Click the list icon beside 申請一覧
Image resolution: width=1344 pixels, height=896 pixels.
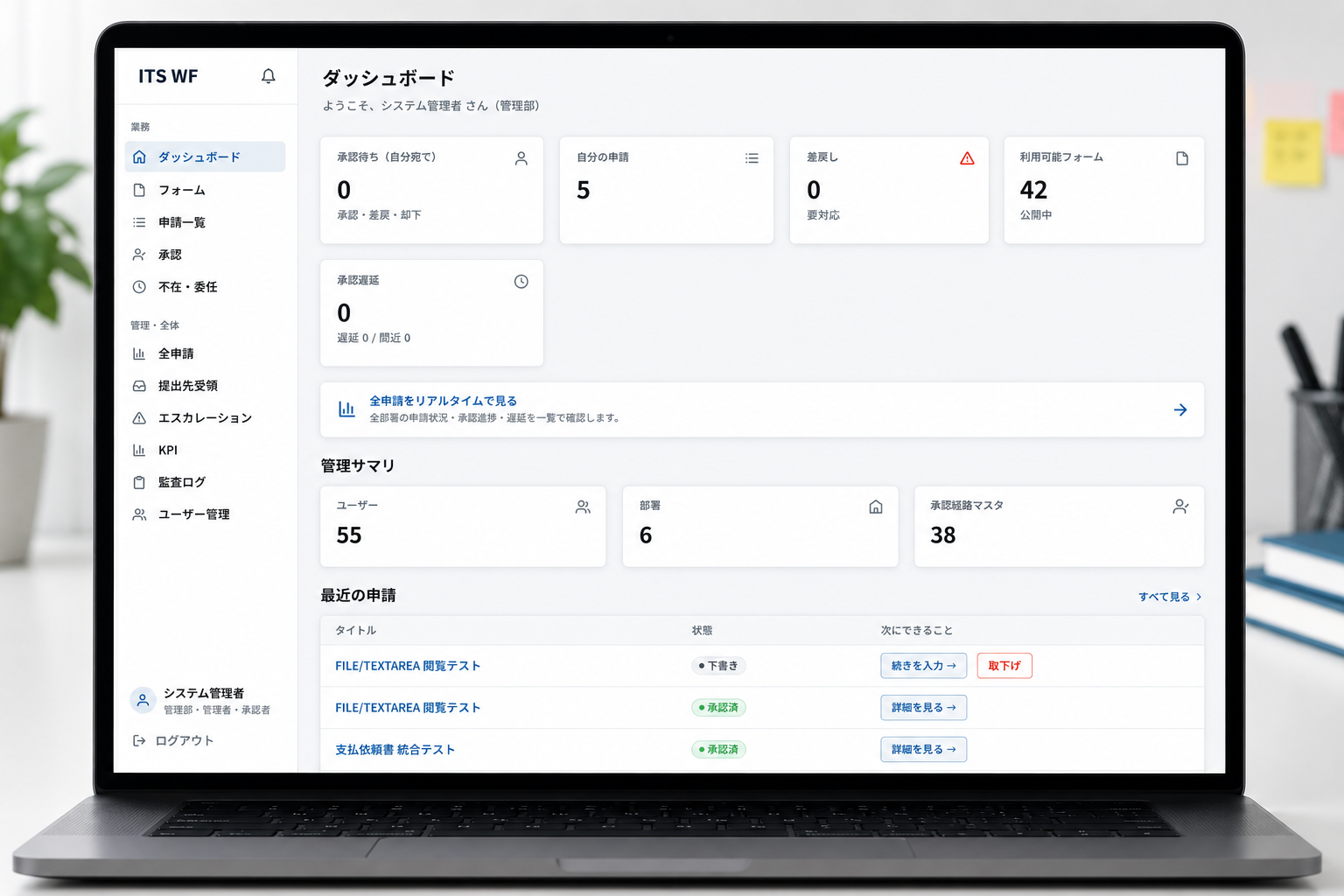pos(139,222)
